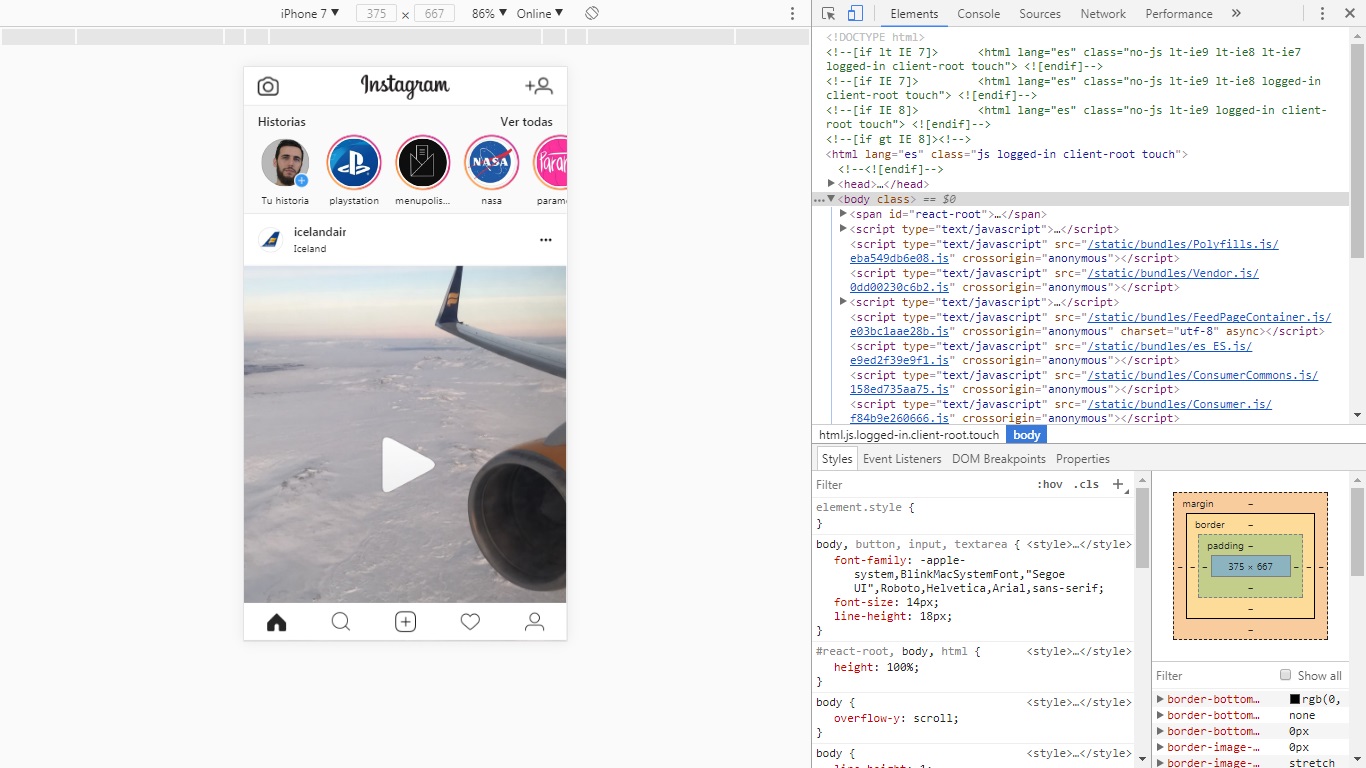
Task: Toggle the device toolbar icon
Action: [855, 14]
